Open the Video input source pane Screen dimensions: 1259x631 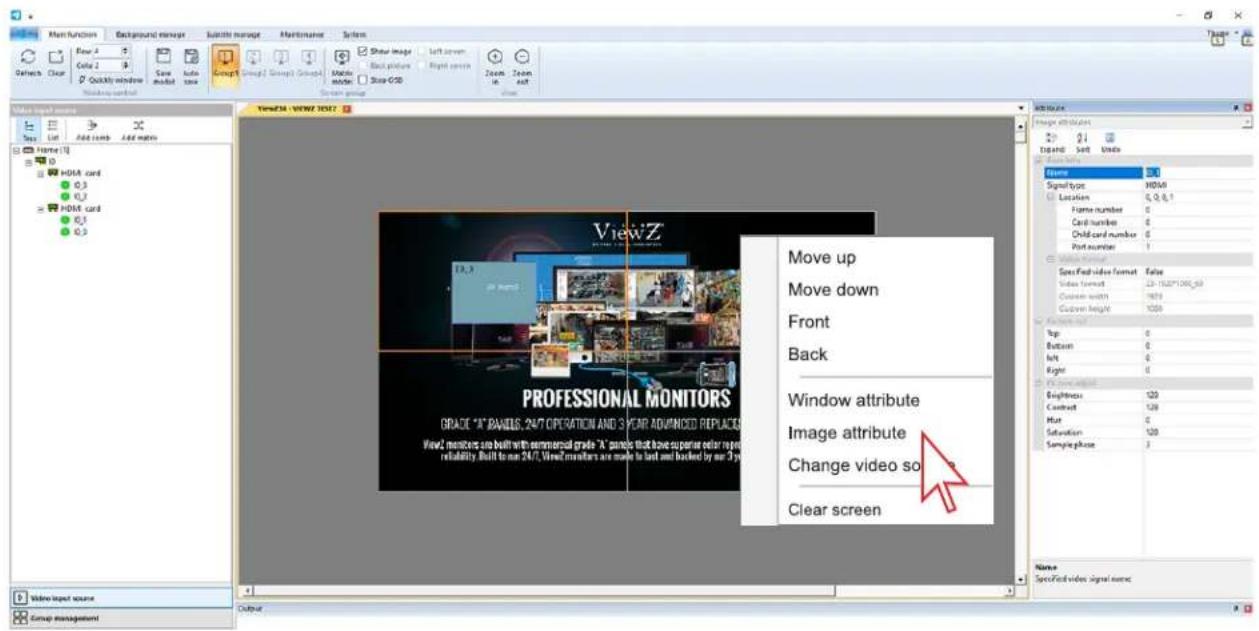click(x=120, y=598)
